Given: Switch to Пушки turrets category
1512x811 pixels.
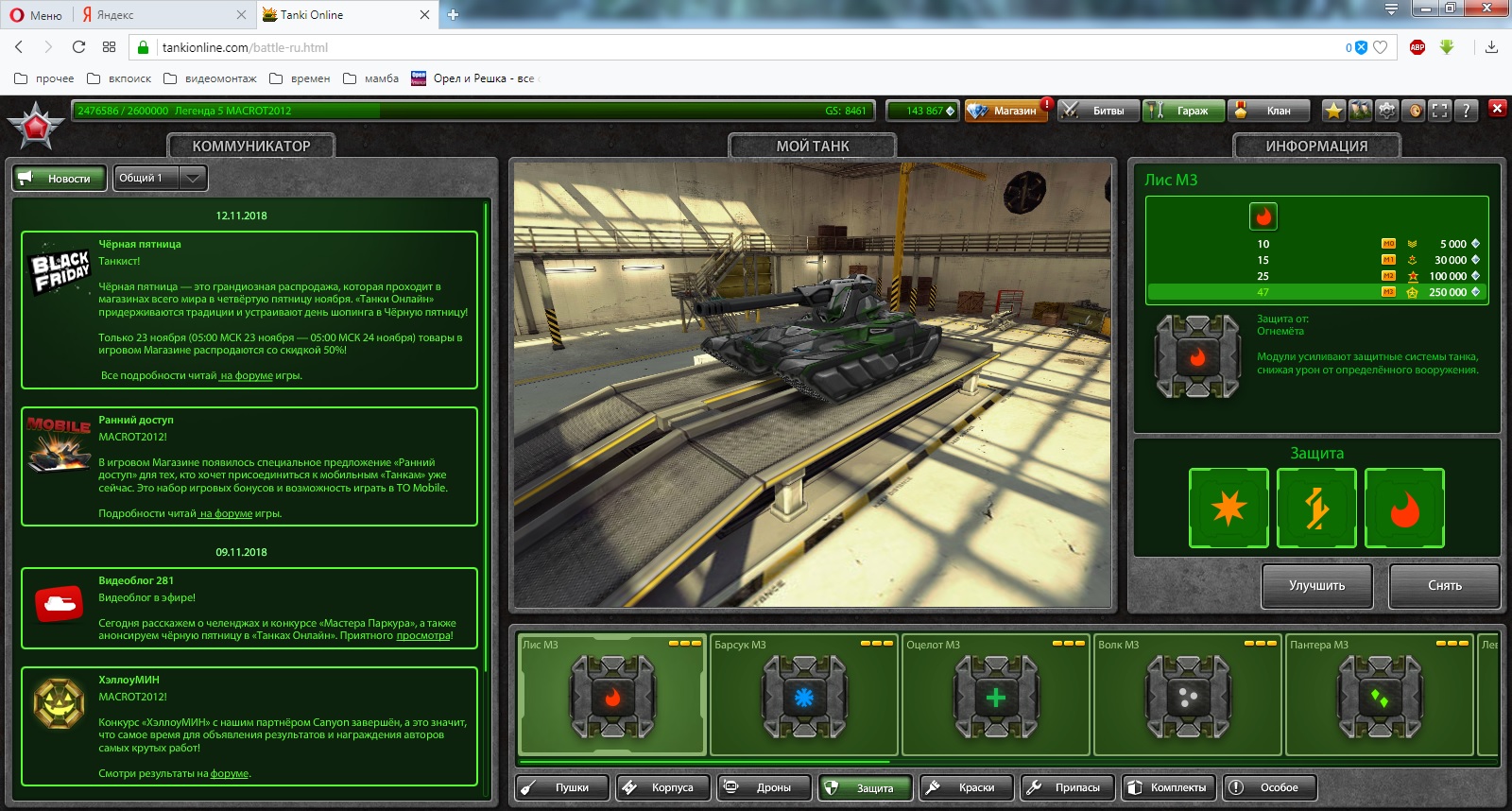Looking at the screenshot, I should pos(563,787).
